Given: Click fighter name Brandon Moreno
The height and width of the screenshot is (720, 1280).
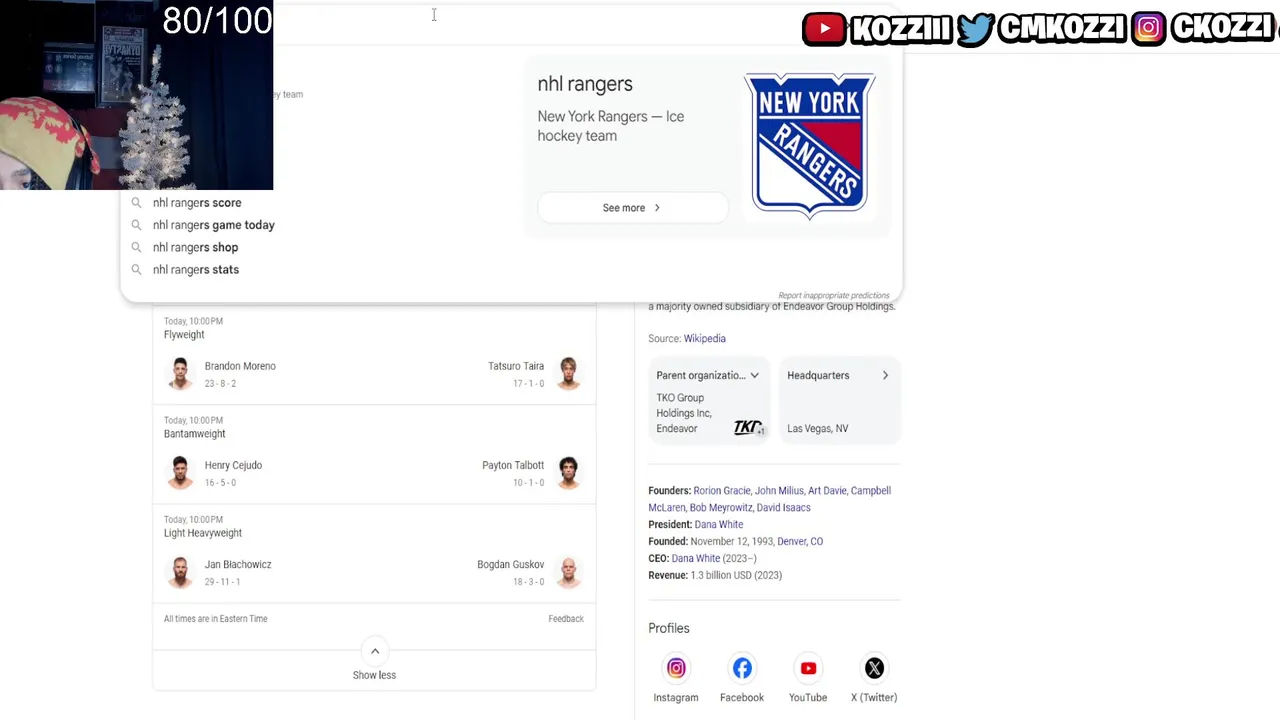Looking at the screenshot, I should 240,366.
